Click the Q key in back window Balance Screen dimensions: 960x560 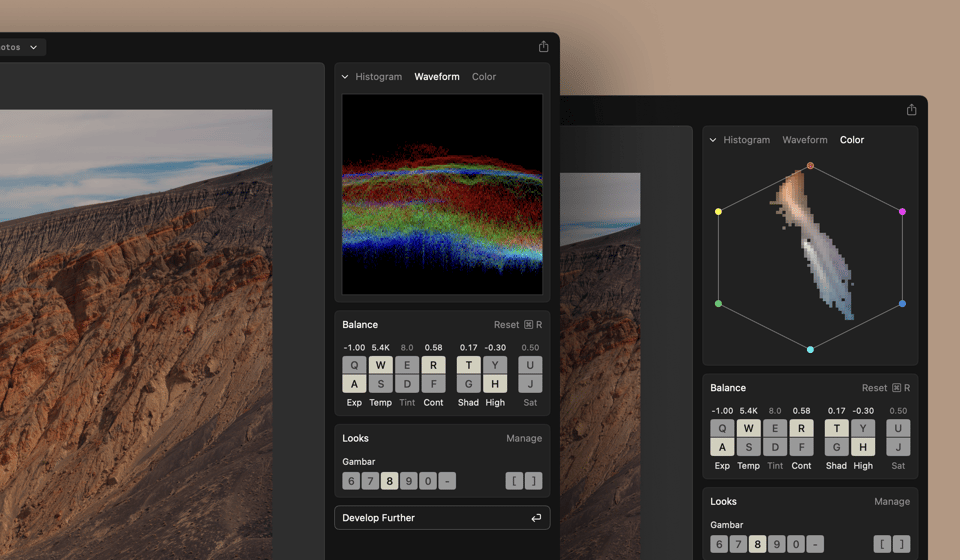[x=722, y=428]
